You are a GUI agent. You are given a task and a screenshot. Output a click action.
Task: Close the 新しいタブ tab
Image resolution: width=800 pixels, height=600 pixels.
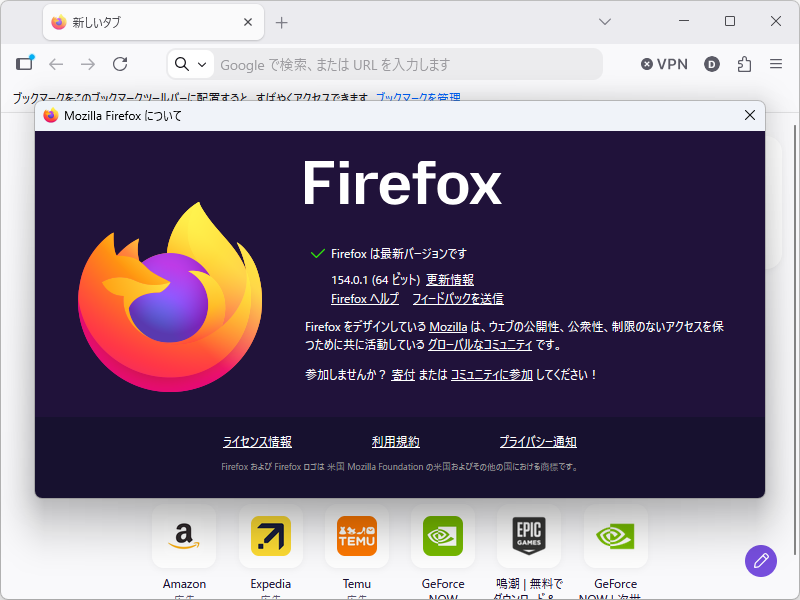[x=248, y=22]
